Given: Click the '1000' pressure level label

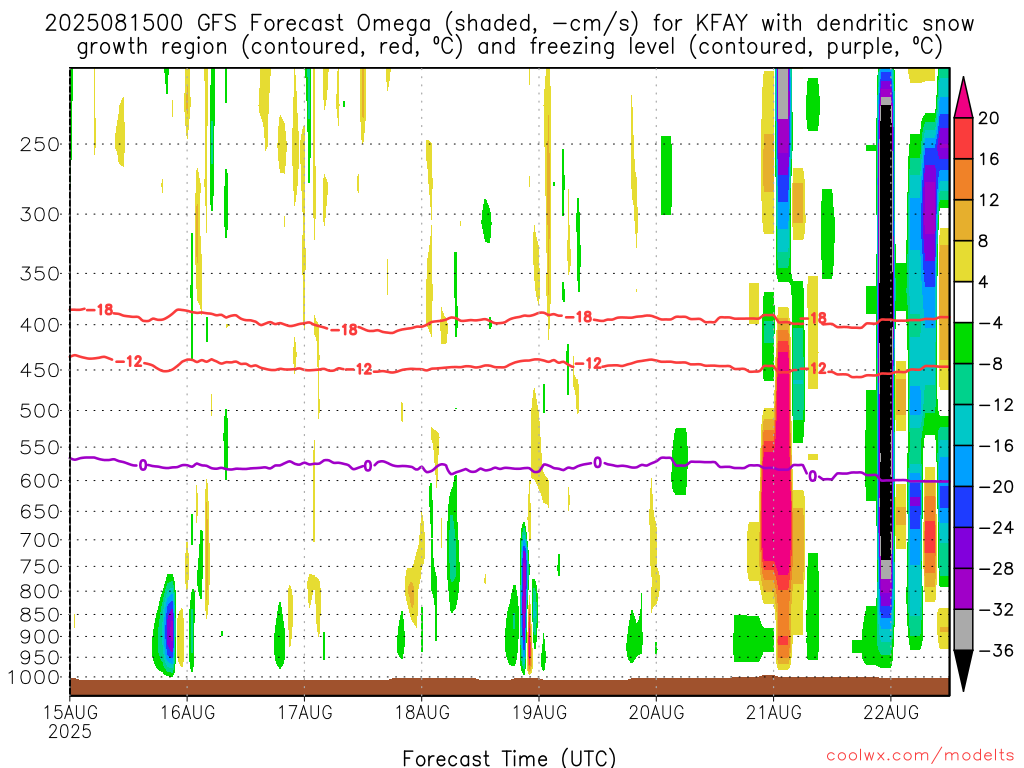Looking at the screenshot, I should click(35, 678).
